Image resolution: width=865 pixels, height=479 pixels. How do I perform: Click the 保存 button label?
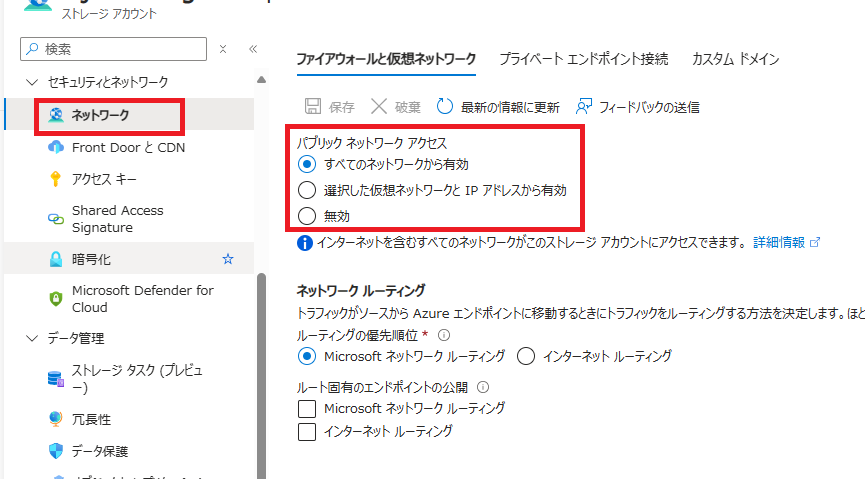tap(341, 107)
